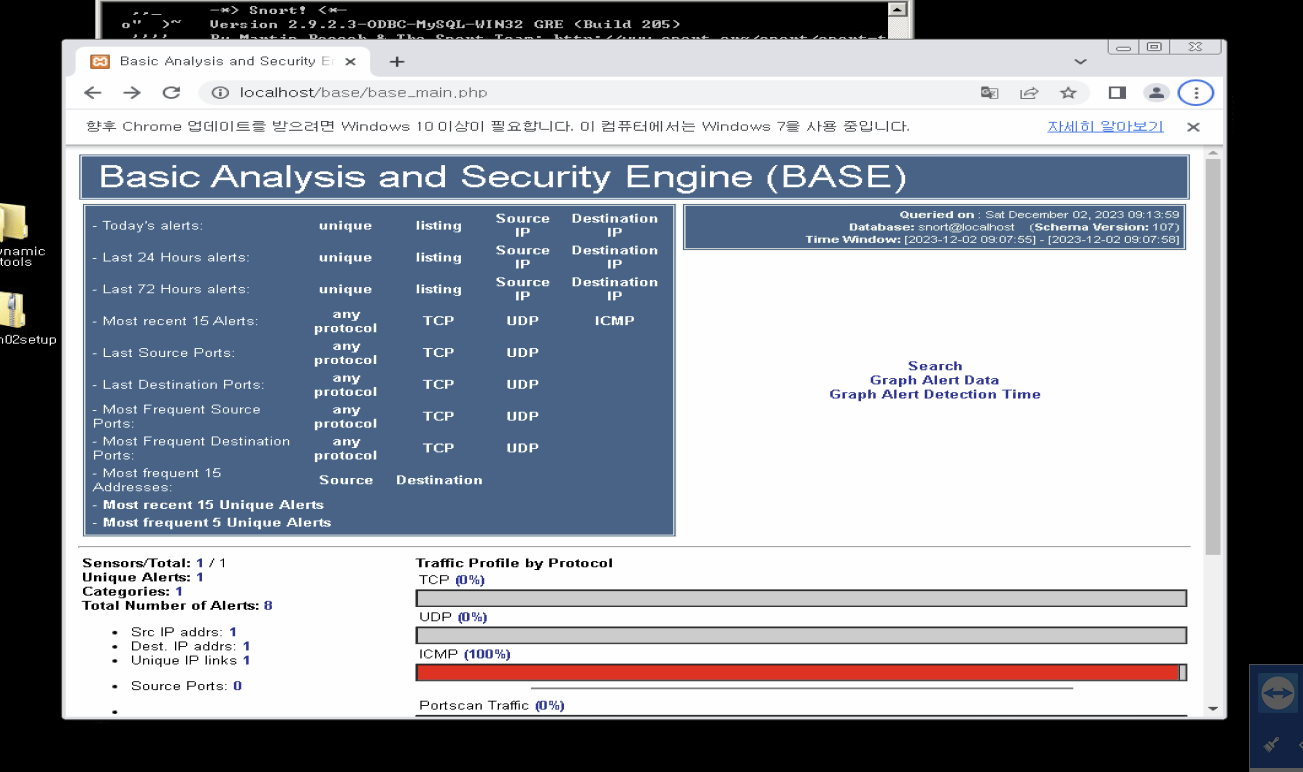
Task: Go forward in Chrome browser
Action: click(x=132, y=93)
